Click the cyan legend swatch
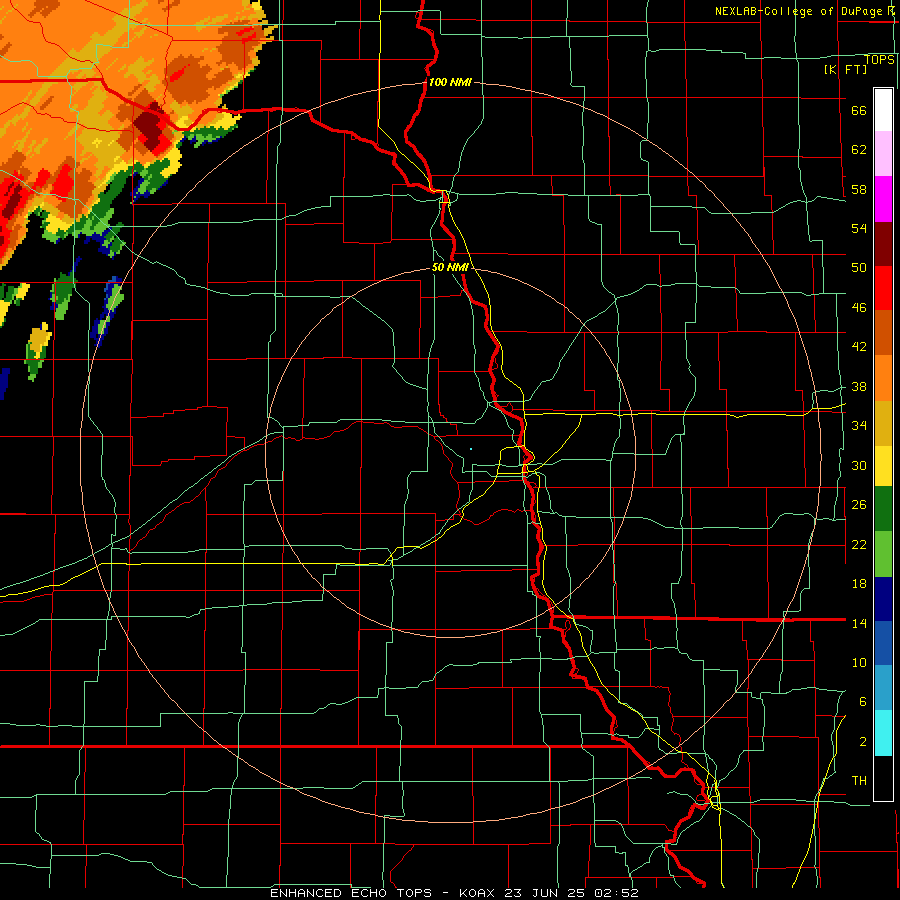The image size is (900, 900). pos(883,733)
